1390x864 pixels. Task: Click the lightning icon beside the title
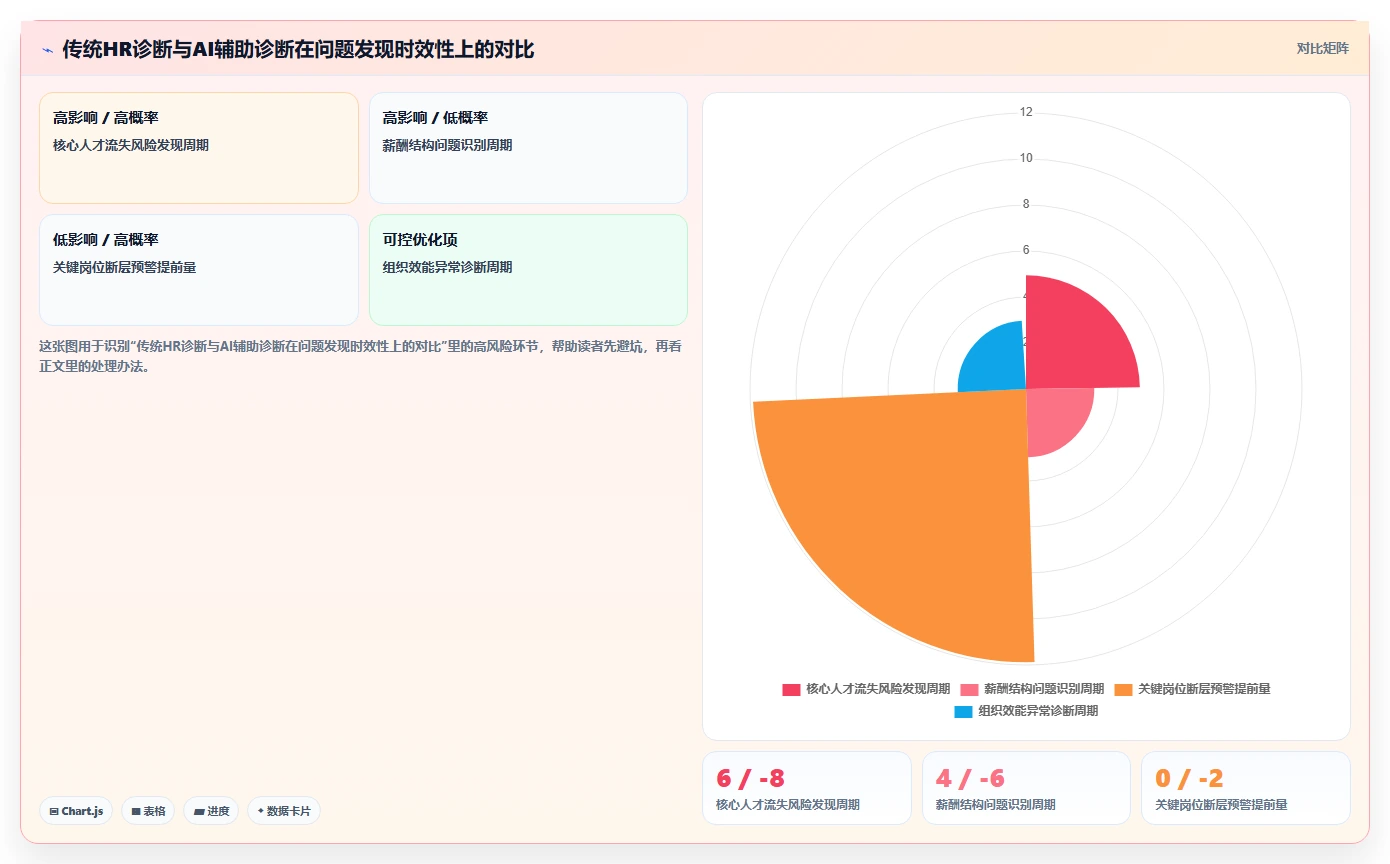tap(47, 49)
